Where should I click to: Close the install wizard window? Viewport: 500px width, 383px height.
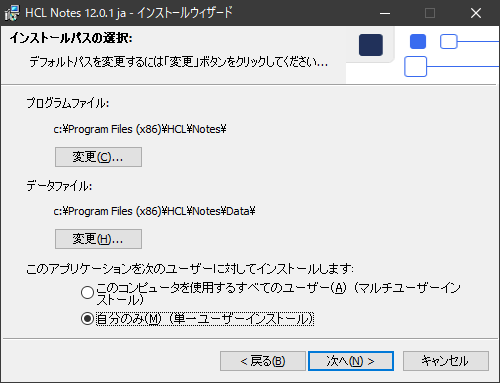tap(476, 13)
